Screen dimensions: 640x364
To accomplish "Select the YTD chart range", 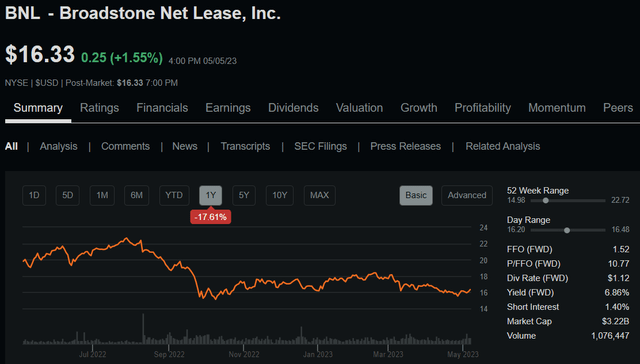I will (x=174, y=195).
